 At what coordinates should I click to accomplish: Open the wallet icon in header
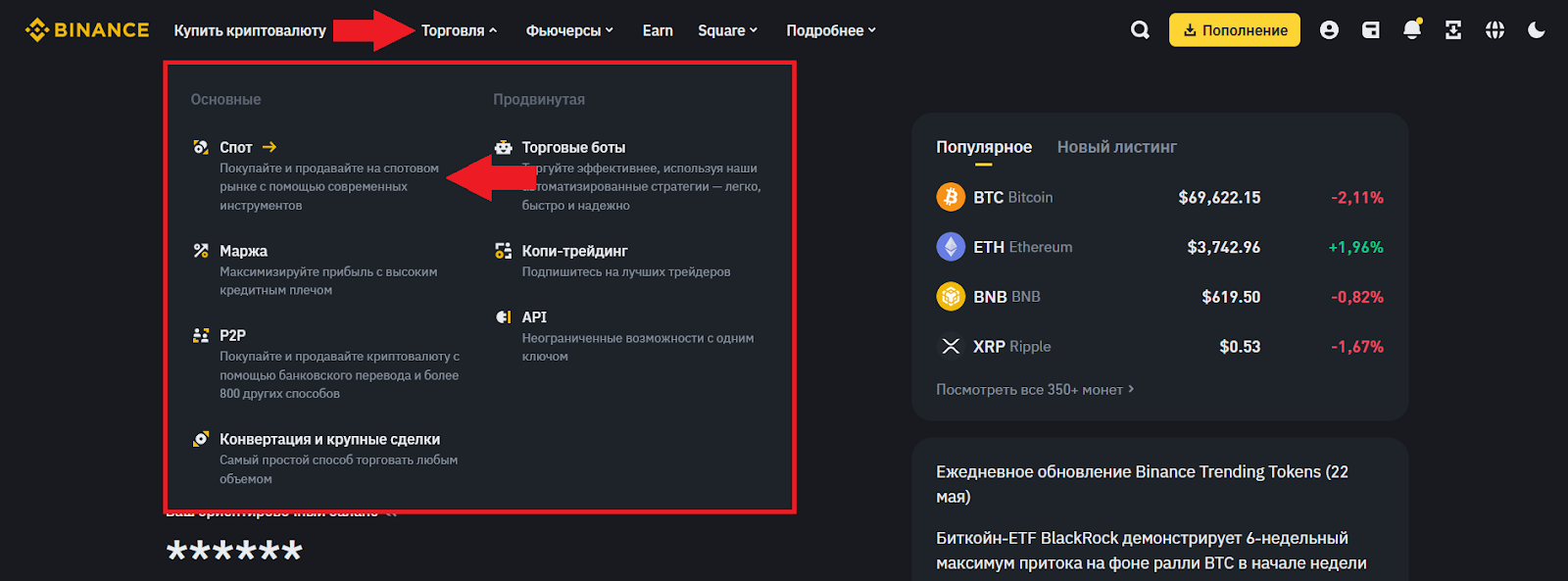pos(1371,30)
